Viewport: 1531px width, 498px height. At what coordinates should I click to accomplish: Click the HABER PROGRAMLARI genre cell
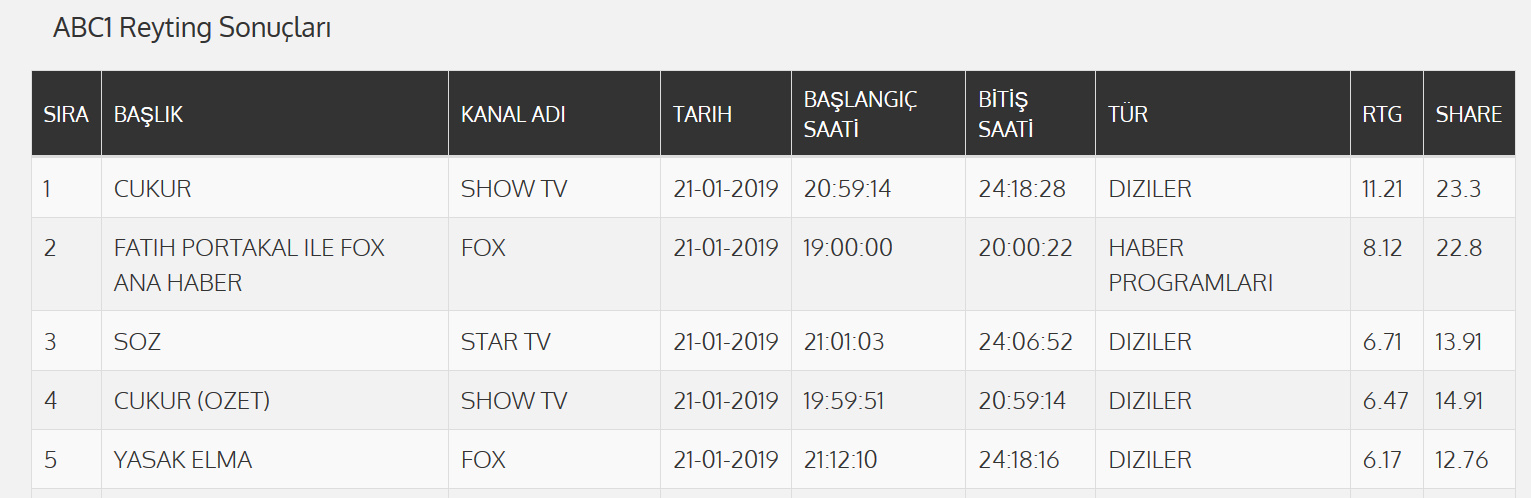coord(1190,265)
